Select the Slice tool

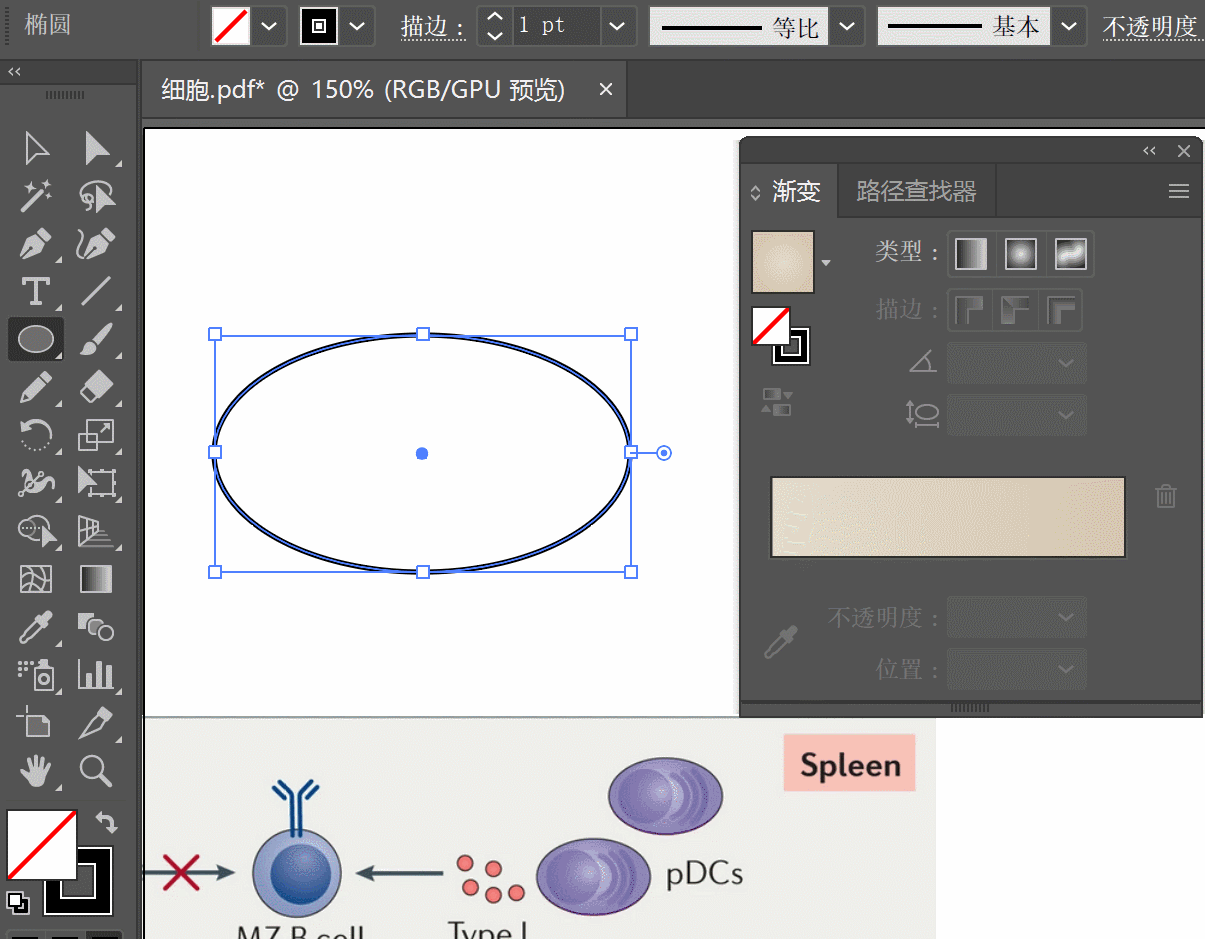97,722
